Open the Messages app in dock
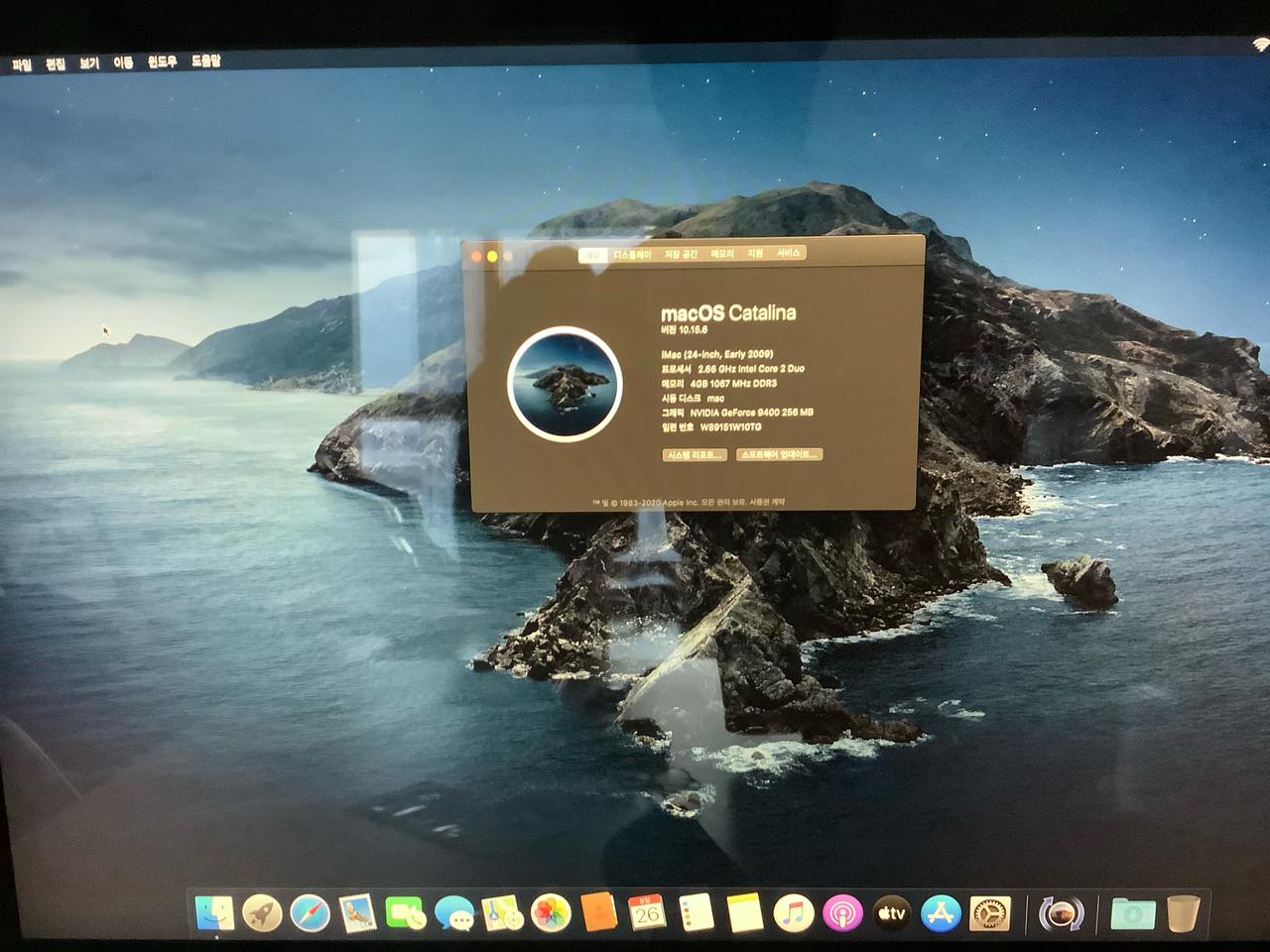 pyautogui.click(x=454, y=912)
